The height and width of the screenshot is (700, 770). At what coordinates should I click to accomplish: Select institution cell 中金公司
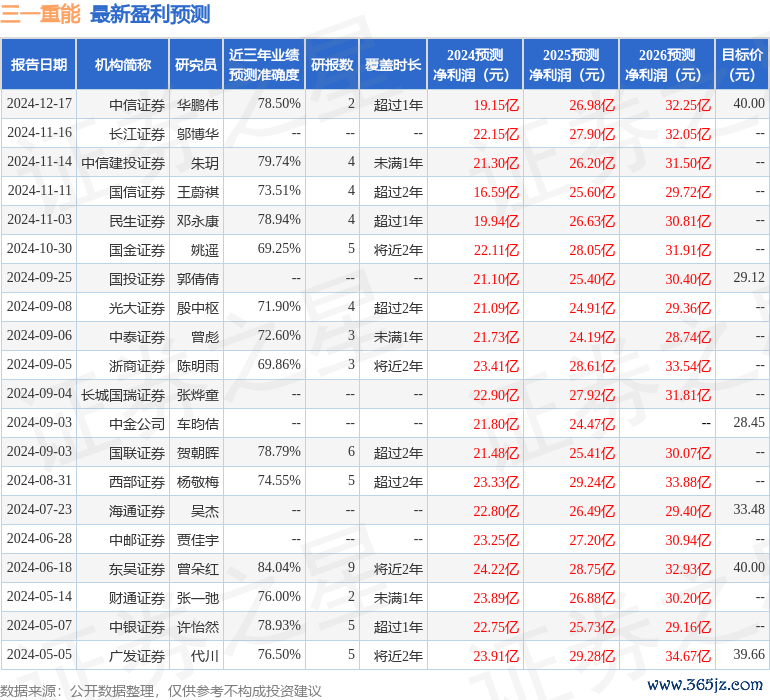click(x=137, y=423)
